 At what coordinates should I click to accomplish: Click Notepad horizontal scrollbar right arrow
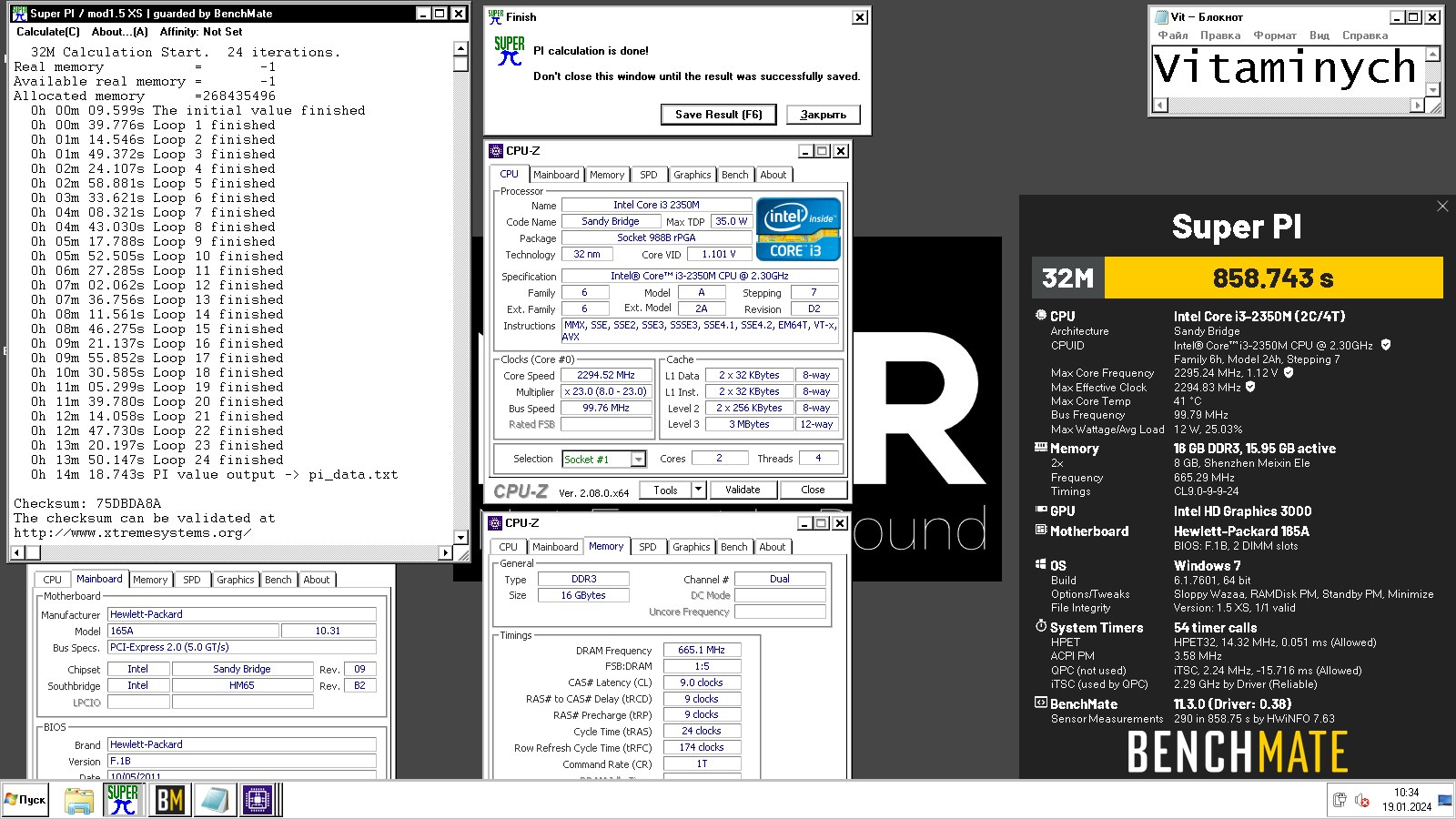pyautogui.click(x=1417, y=106)
